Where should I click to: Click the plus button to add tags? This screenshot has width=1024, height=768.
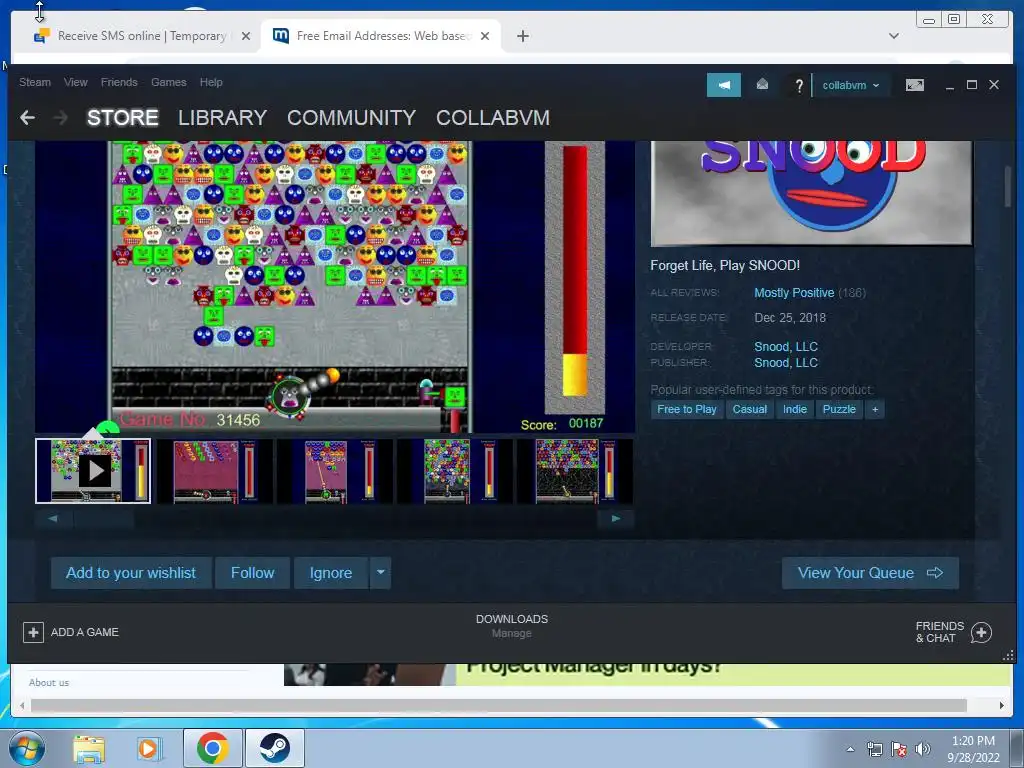874,409
